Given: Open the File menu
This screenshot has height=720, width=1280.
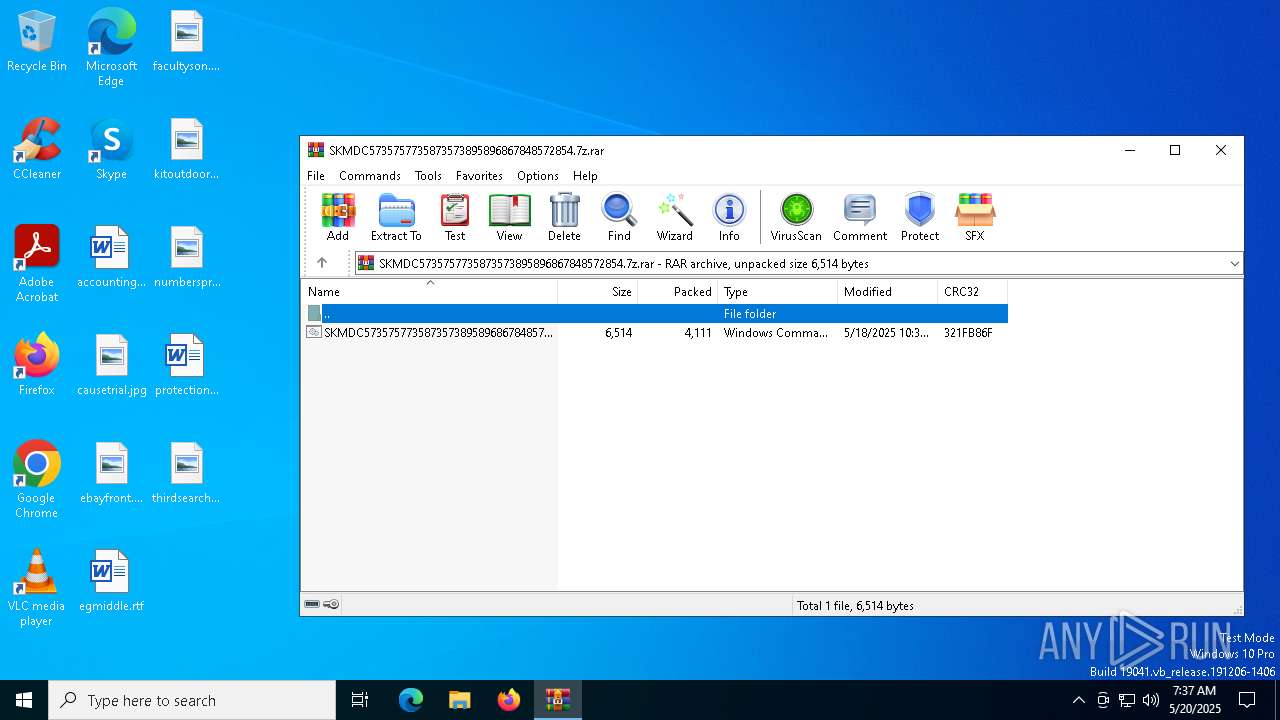Looking at the screenshot, I should (x=316, y=176).
